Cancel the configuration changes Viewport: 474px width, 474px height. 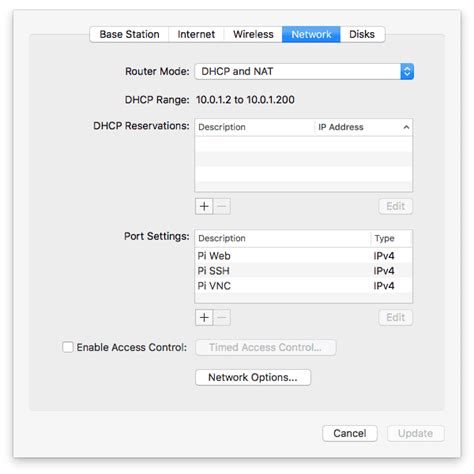(x=350, y=433)
